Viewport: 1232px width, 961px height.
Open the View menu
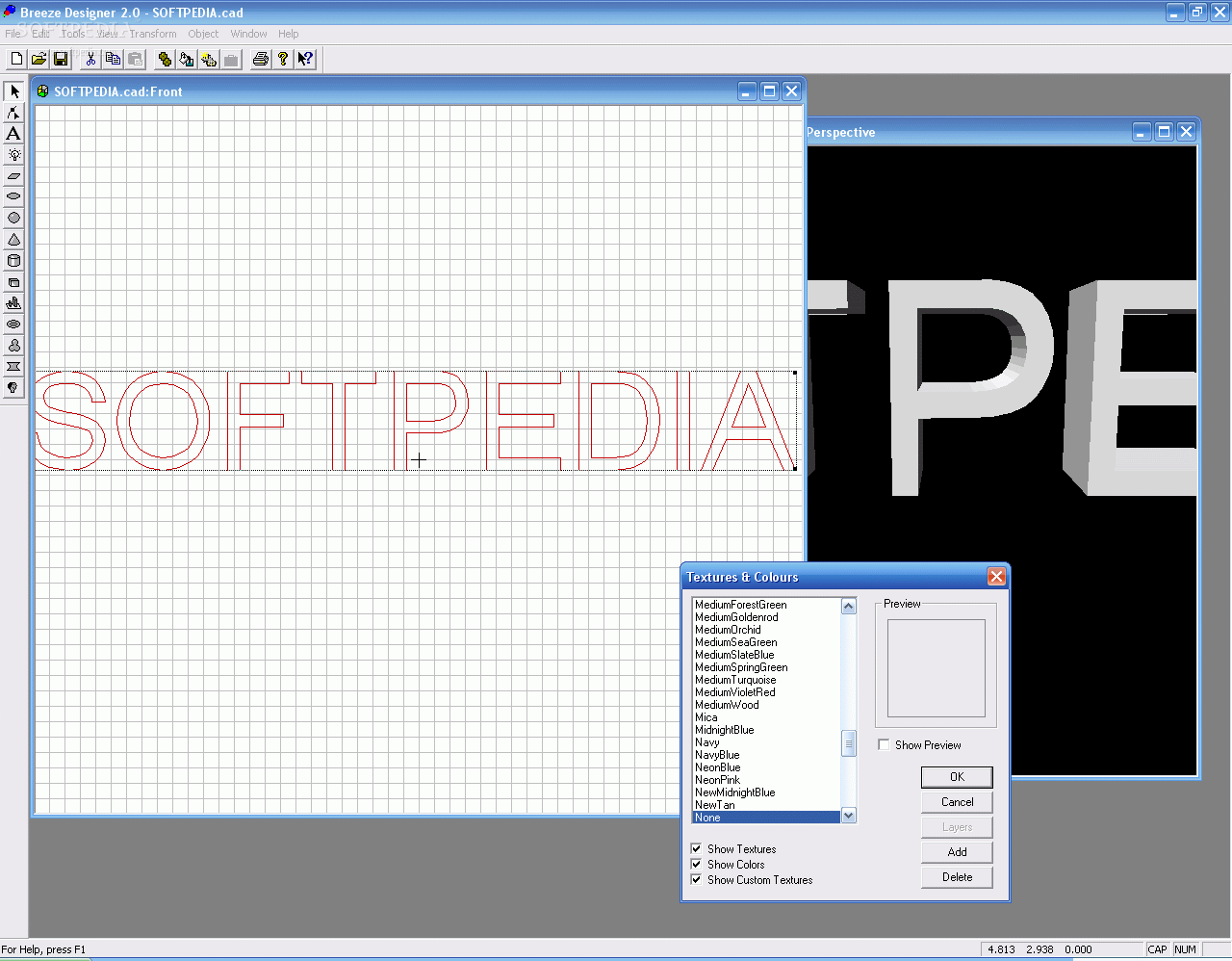(x=108, y=34)
